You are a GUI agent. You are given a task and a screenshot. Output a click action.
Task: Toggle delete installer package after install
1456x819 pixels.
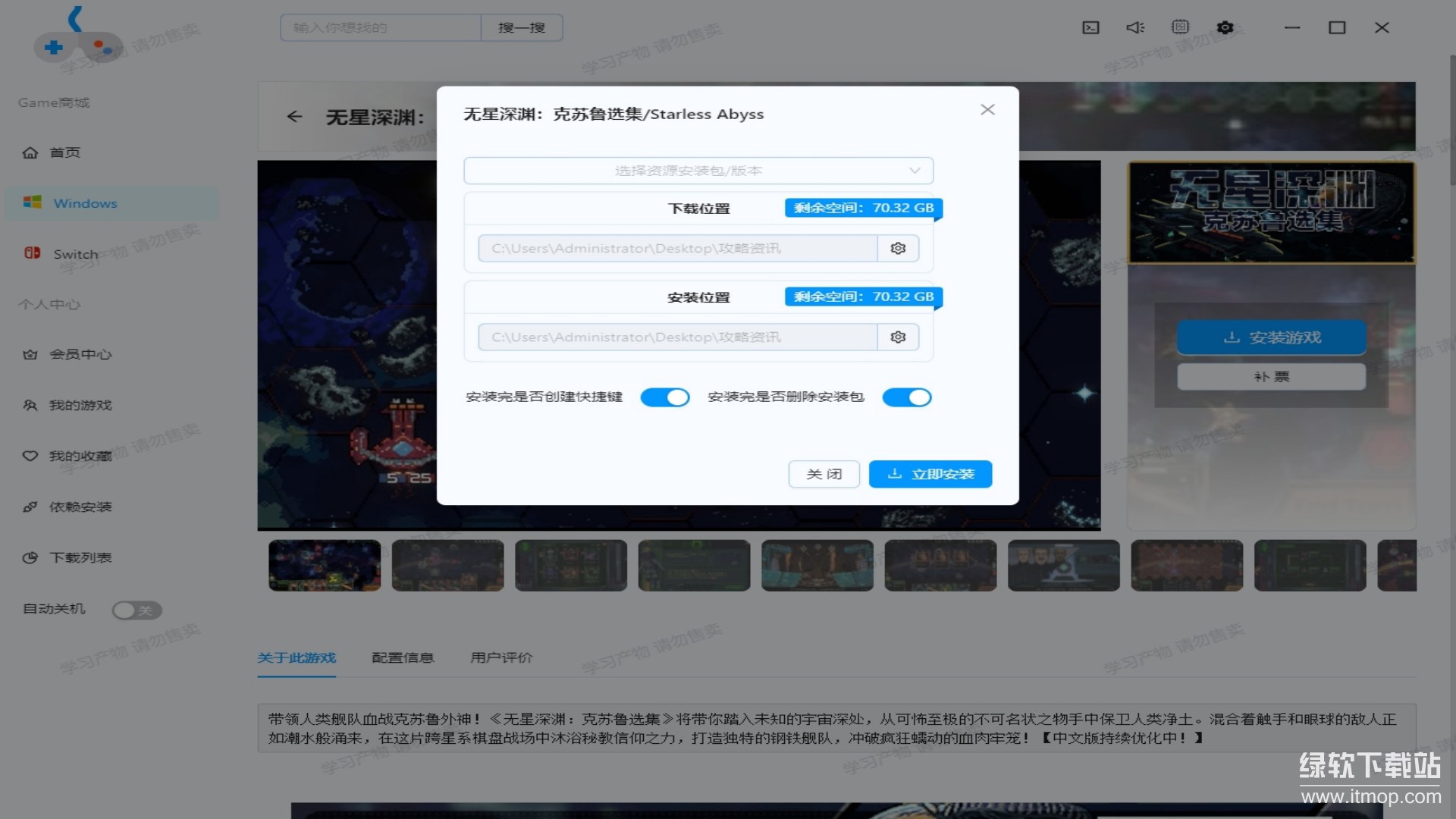pos(907,397)
